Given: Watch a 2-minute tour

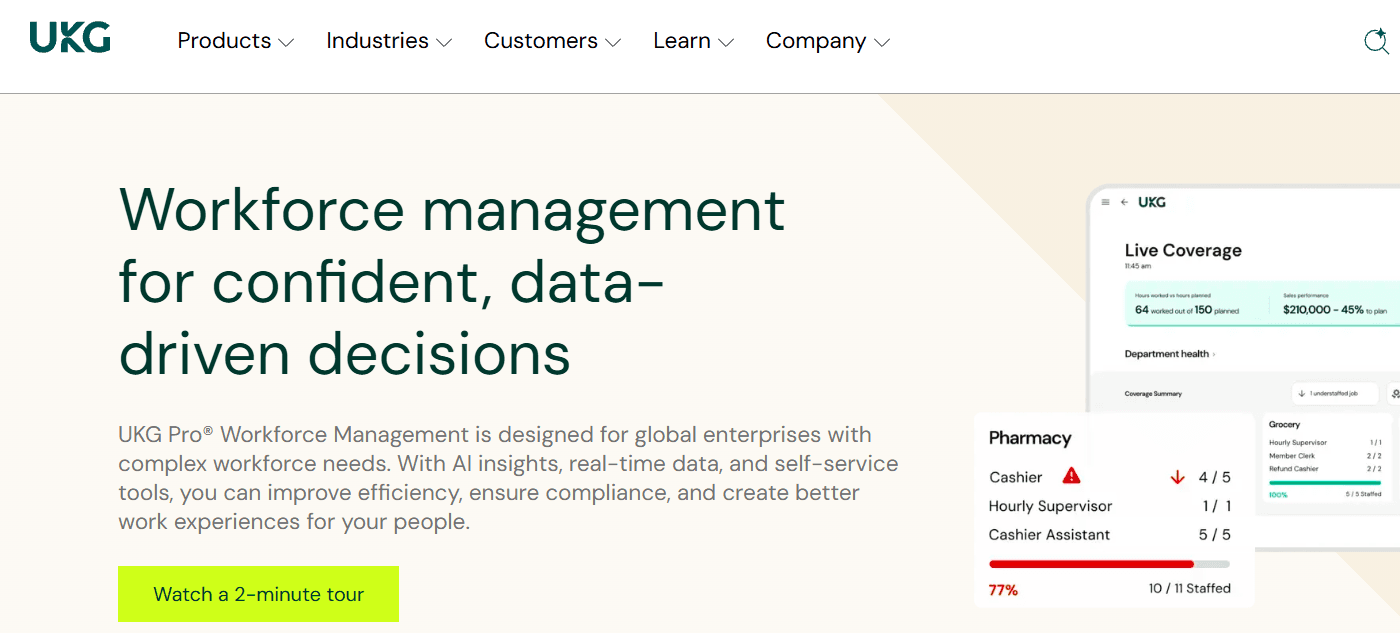Looking at the screenshot, I should (x=258, y=594).
